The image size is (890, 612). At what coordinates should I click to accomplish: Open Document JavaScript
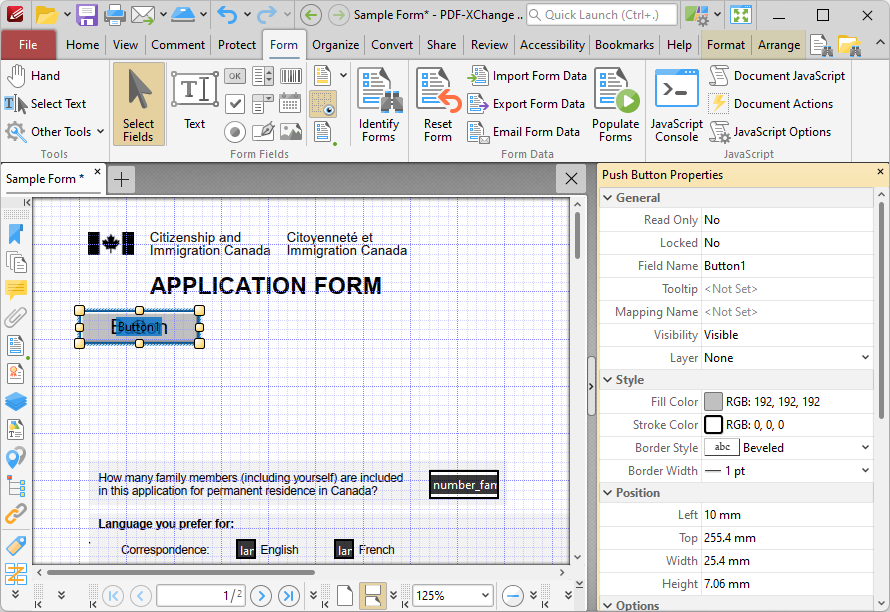(777, 76)
